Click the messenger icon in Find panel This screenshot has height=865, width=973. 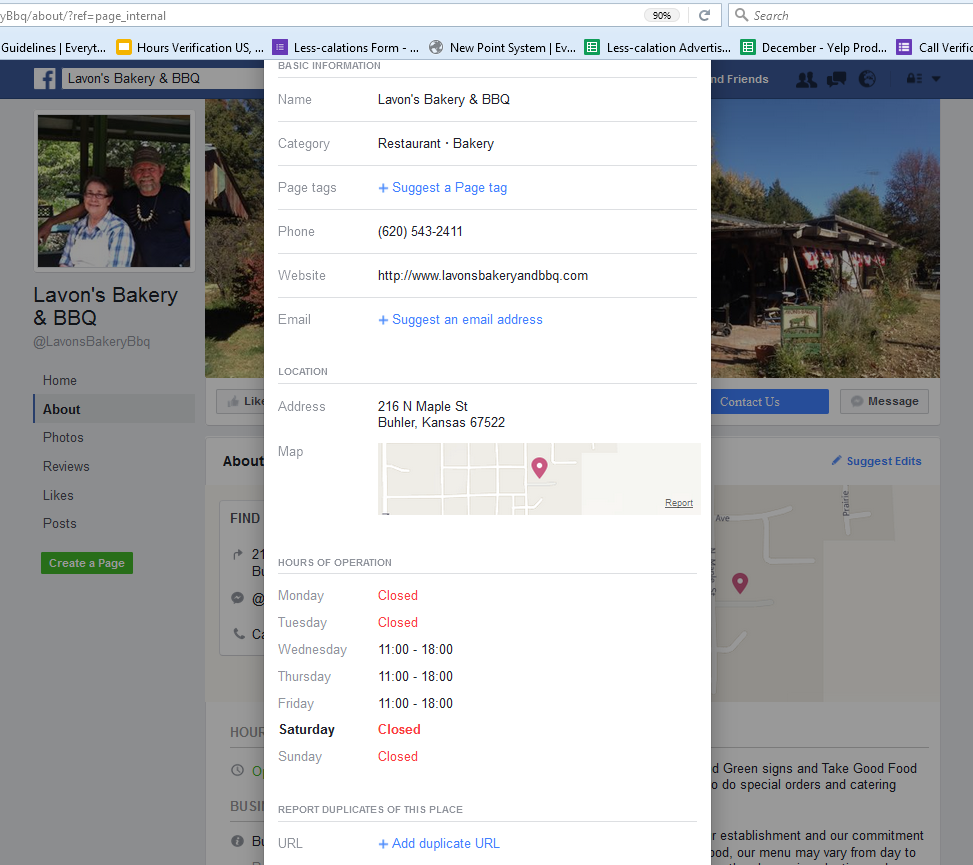coord(237,598)
